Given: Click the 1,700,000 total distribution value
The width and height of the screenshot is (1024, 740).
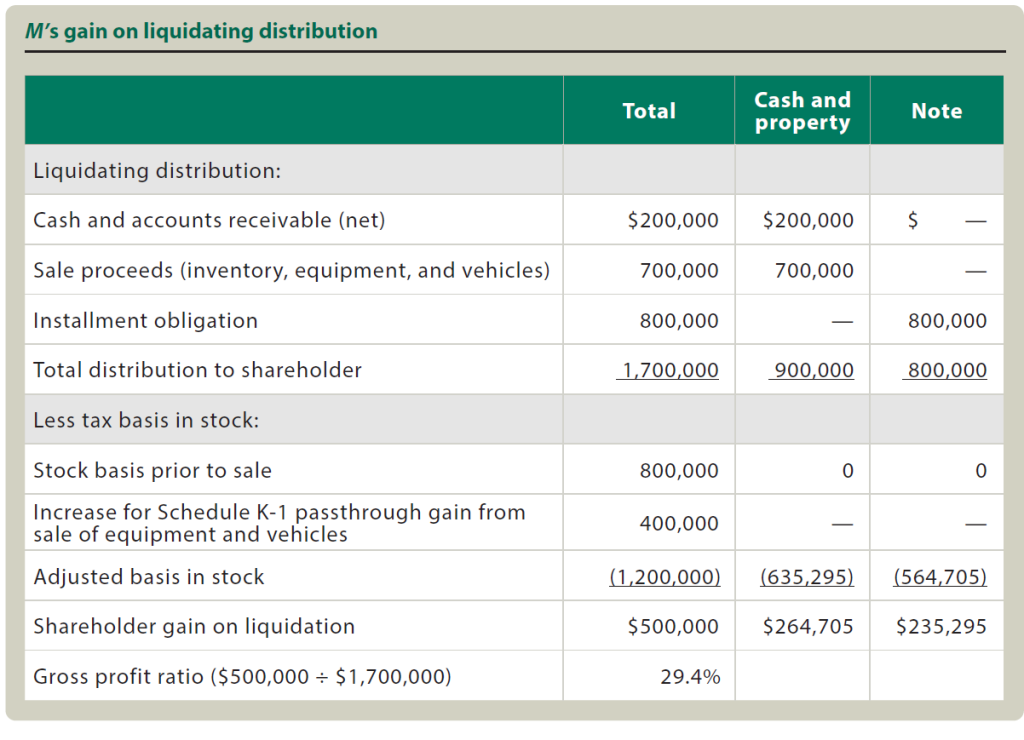Looking at the screenshot, I should click(670, 370).
